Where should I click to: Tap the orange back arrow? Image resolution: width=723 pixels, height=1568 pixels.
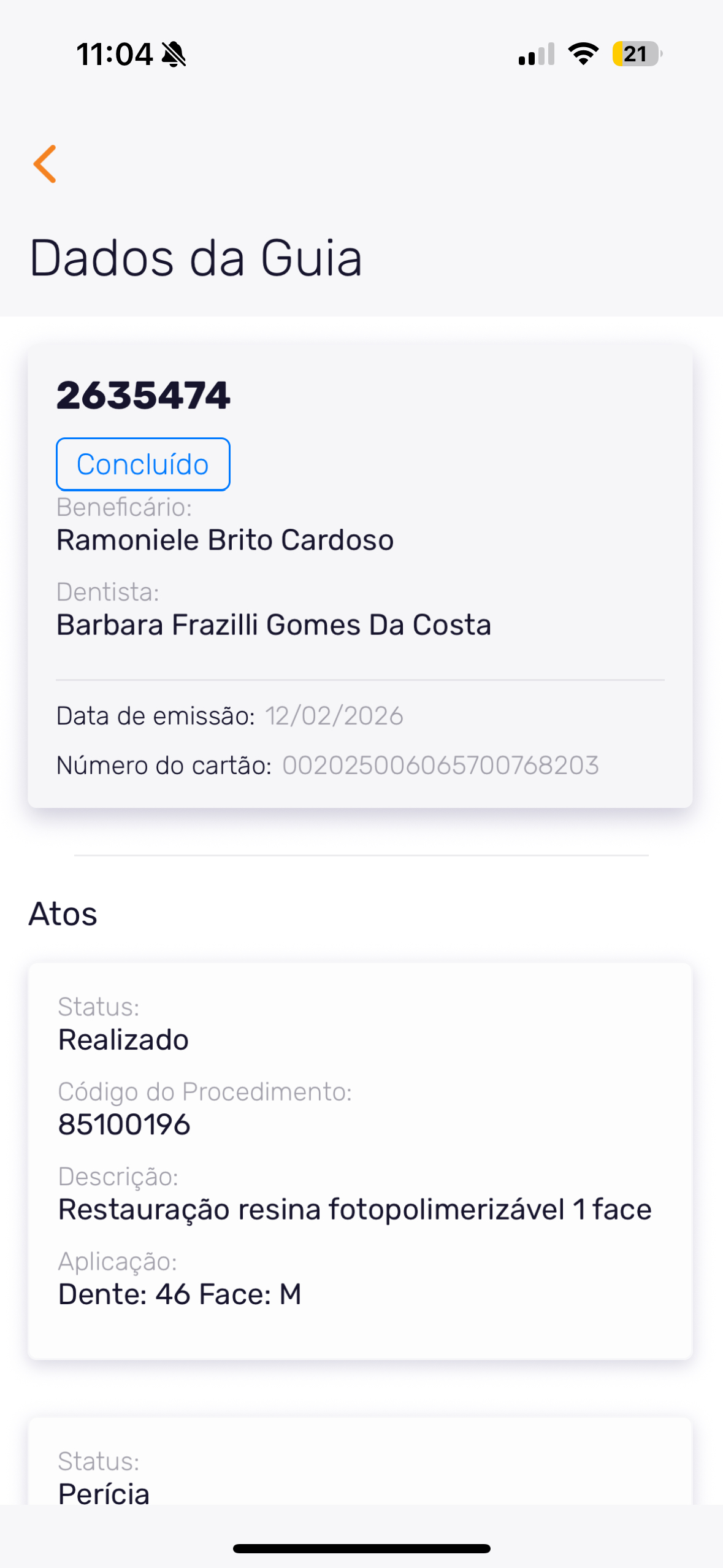(x=45, y=164)
